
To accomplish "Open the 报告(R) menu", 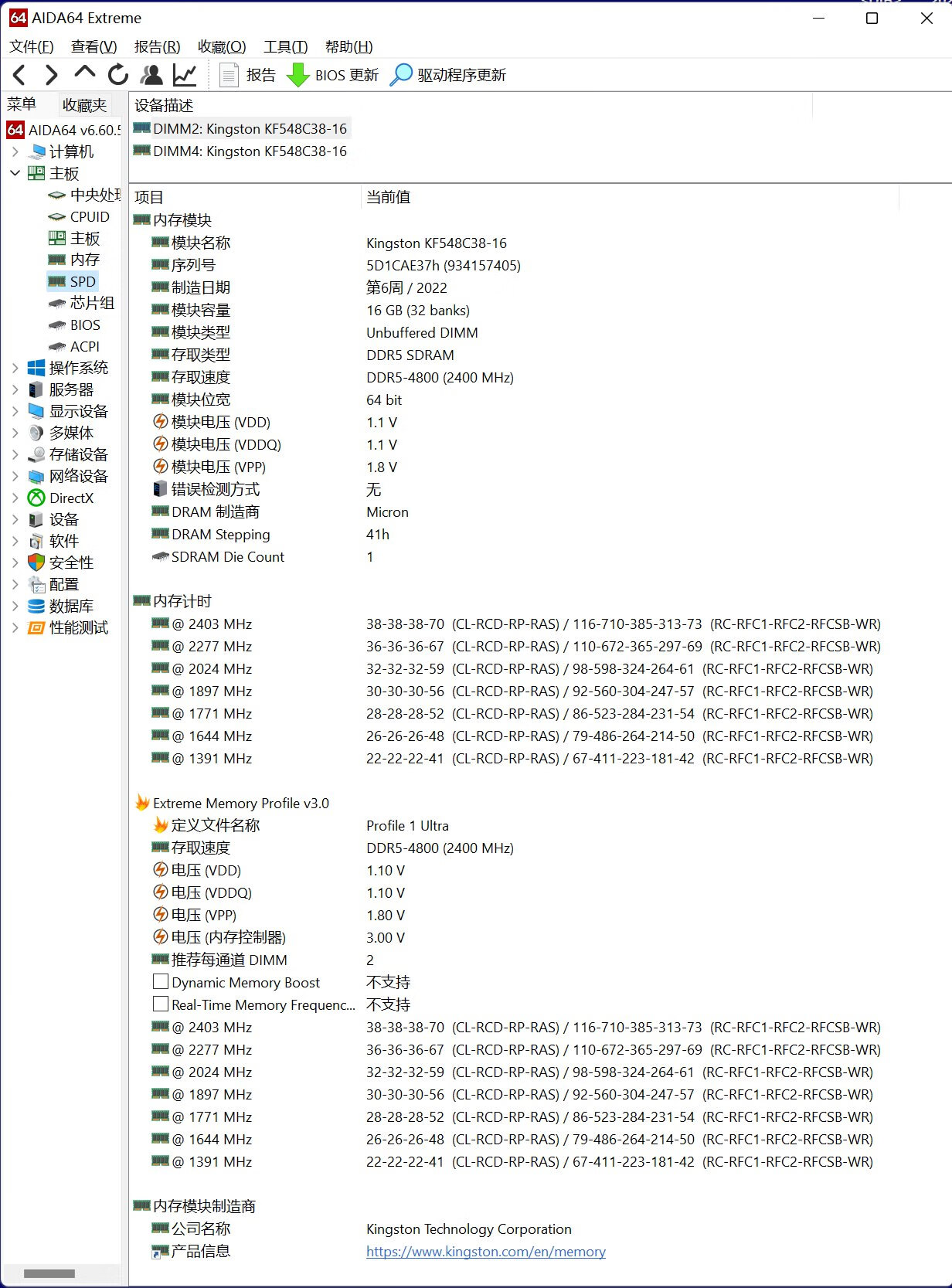I will click(157, 46).
